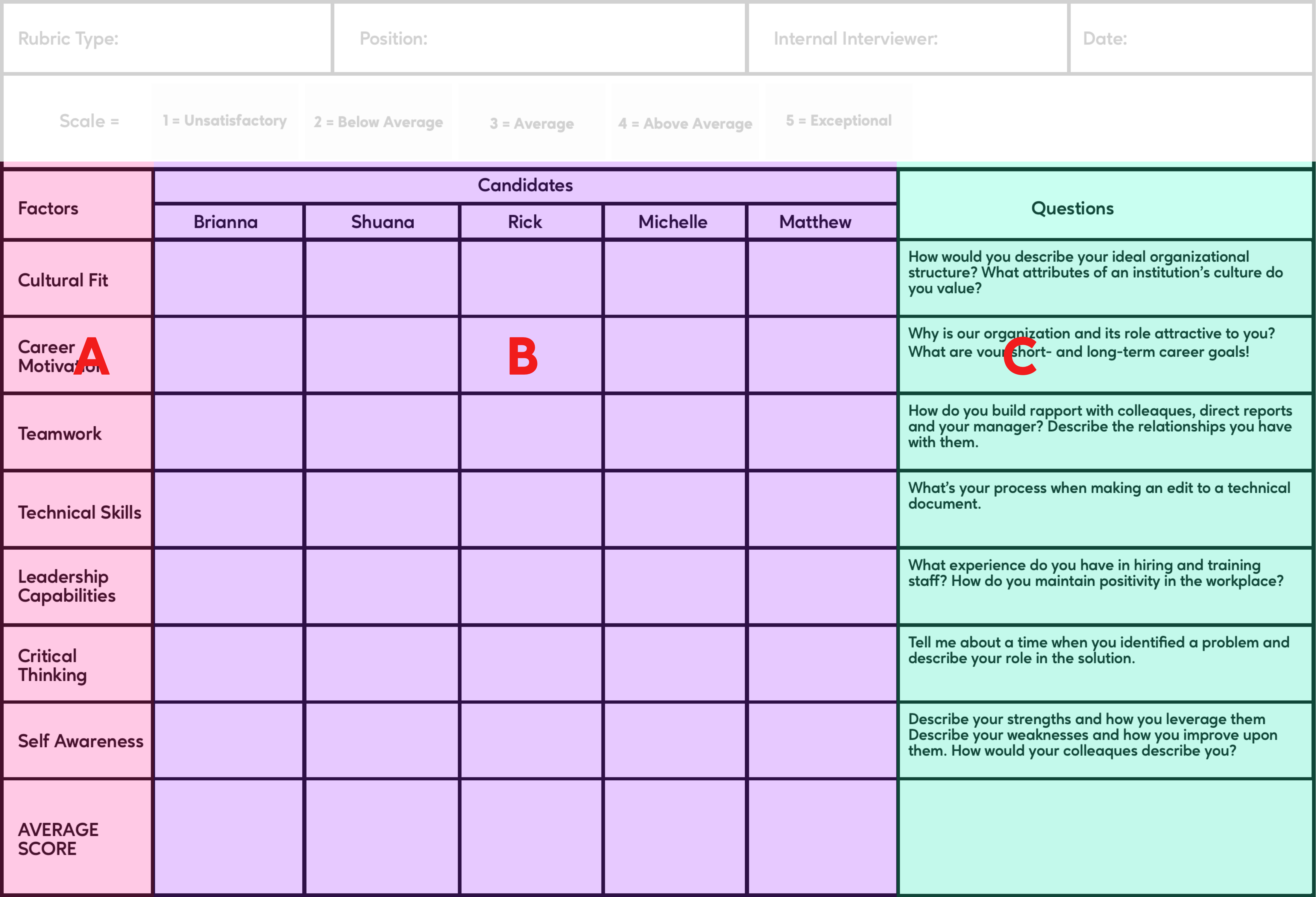Select the 4 = Above Average scale box
The width and height of the screenshot is (1316, 897).
point(685,123)
